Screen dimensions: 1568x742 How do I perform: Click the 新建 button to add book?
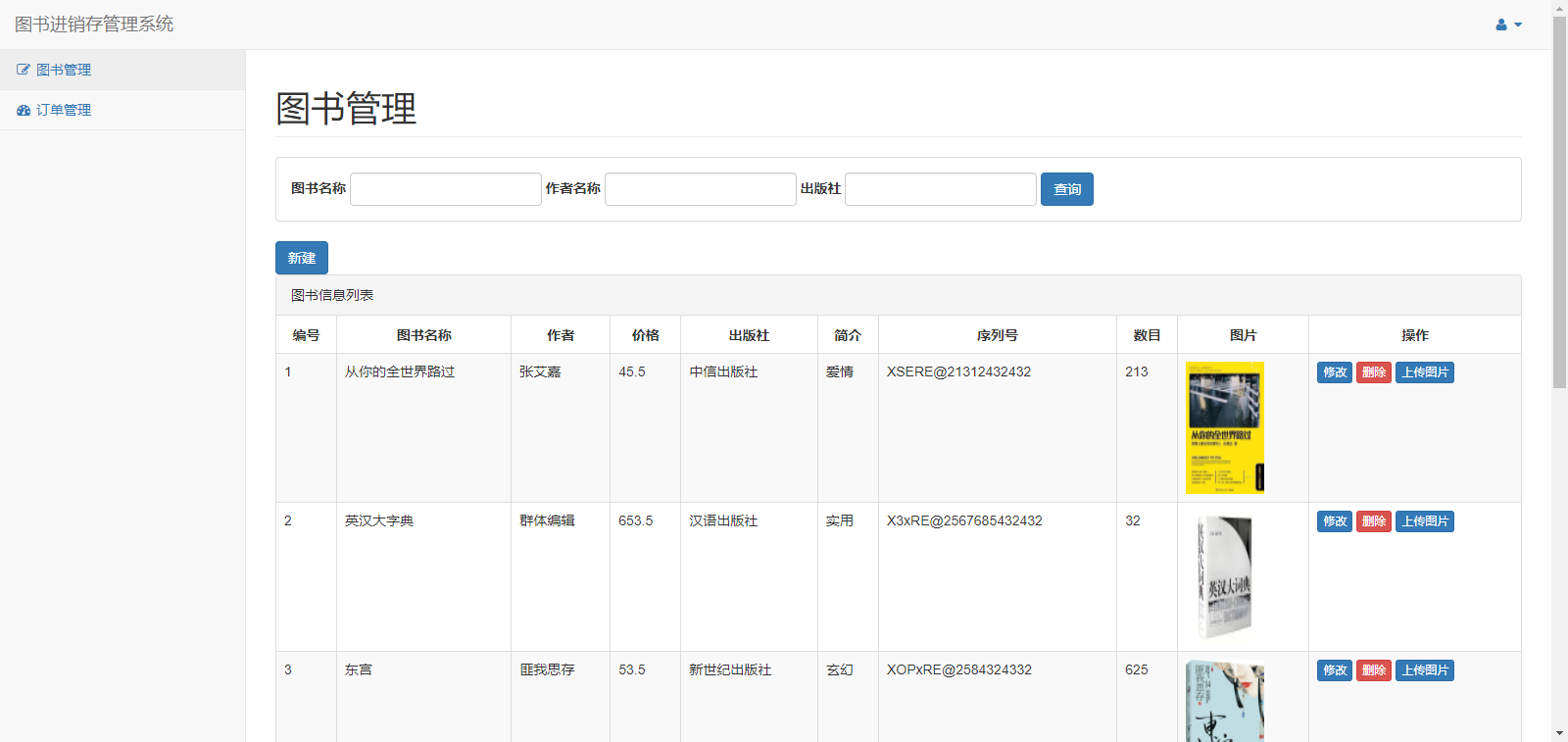click(x=302, y=258)
